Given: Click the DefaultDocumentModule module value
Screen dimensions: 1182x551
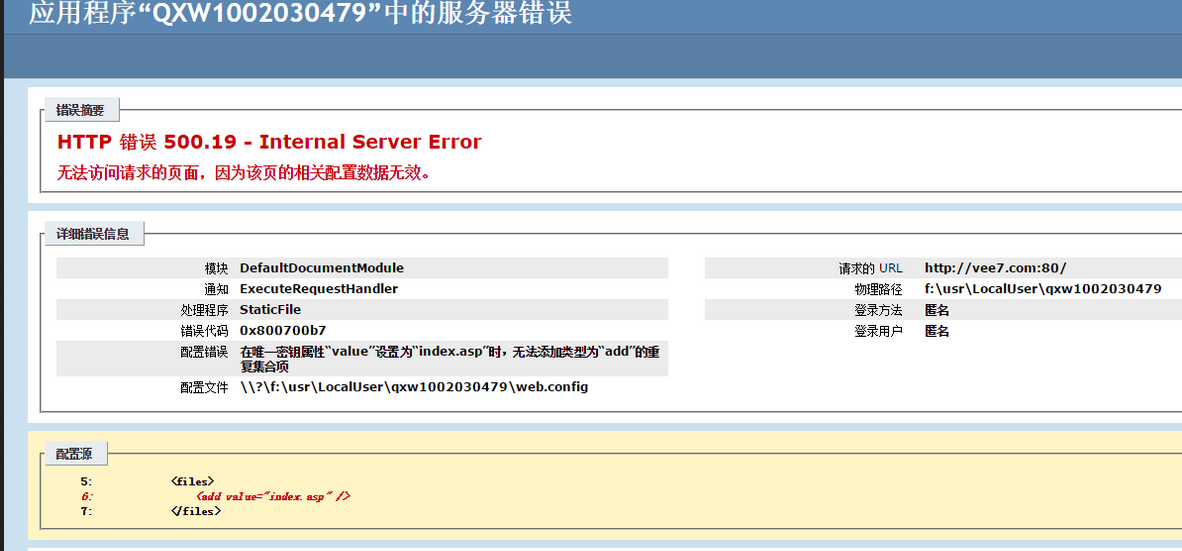Looking at the screenshot, I should [321, 268].
